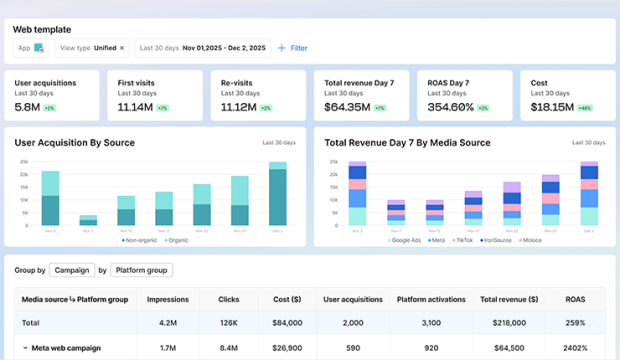Click the 126K total clicks cell

point(229,323)
